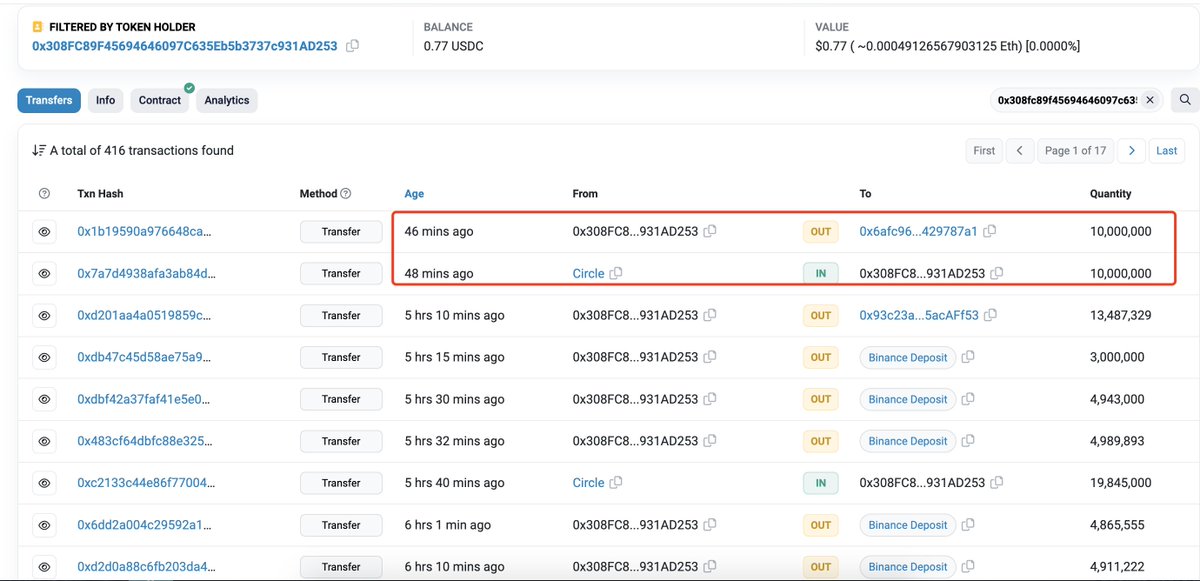1200x581 pixels.
Task: Copy From address in 5 hrs 15 mins row
Action: click(x=710, y=357)
